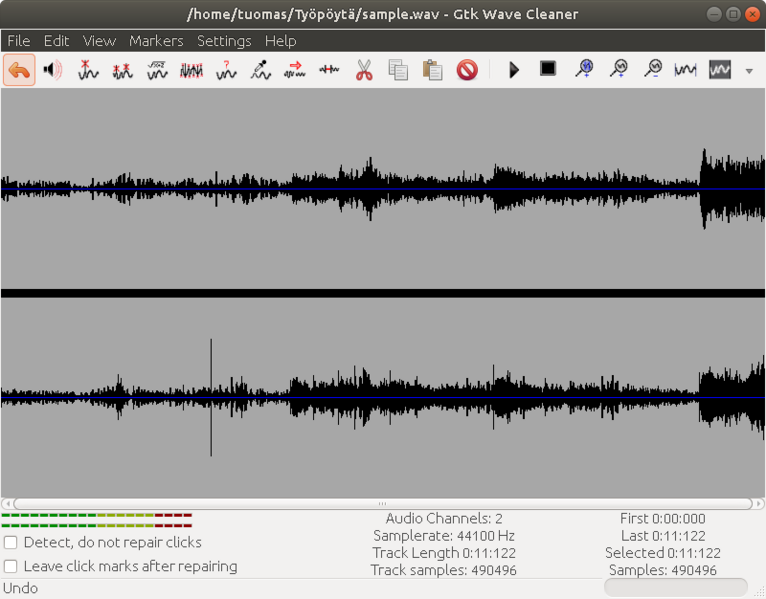Open the Settings menu
Viewport: 766px width, 599px height.
224,41
